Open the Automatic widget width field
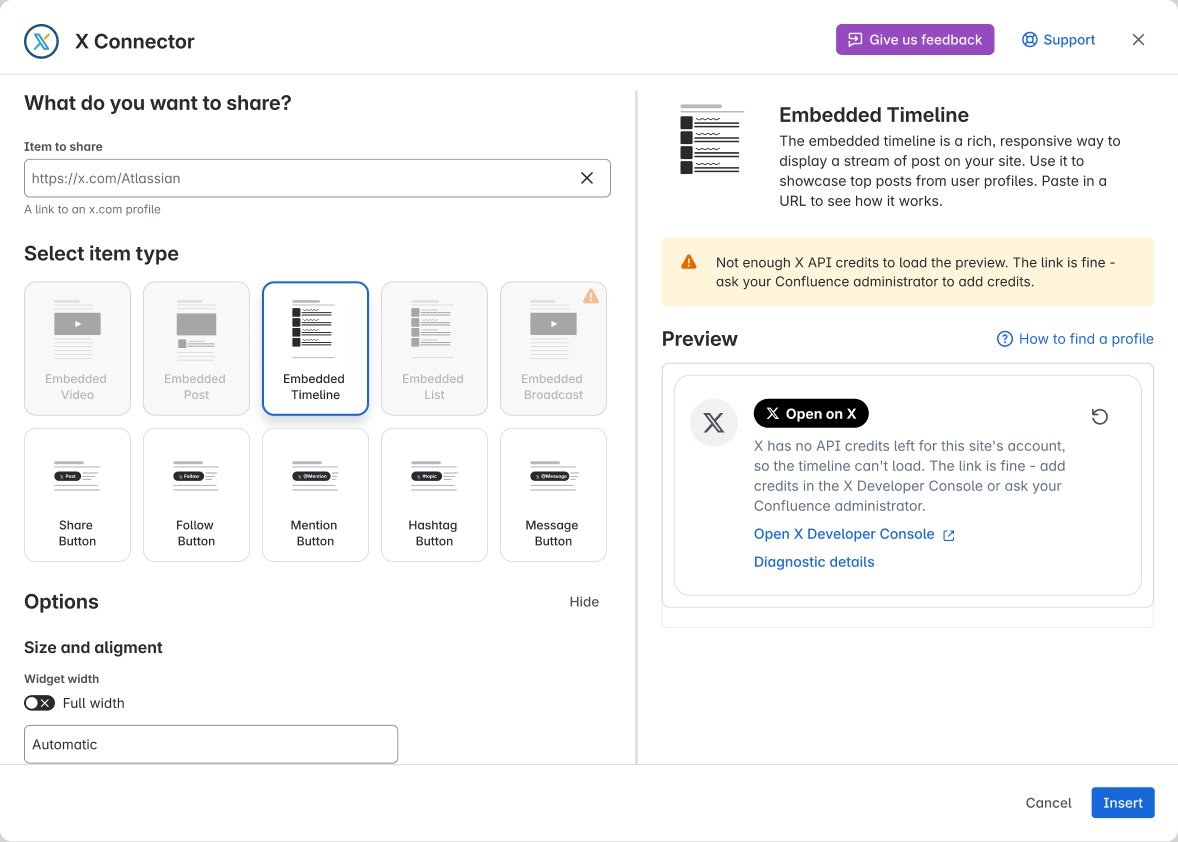1178x842 pixels. 211,744
